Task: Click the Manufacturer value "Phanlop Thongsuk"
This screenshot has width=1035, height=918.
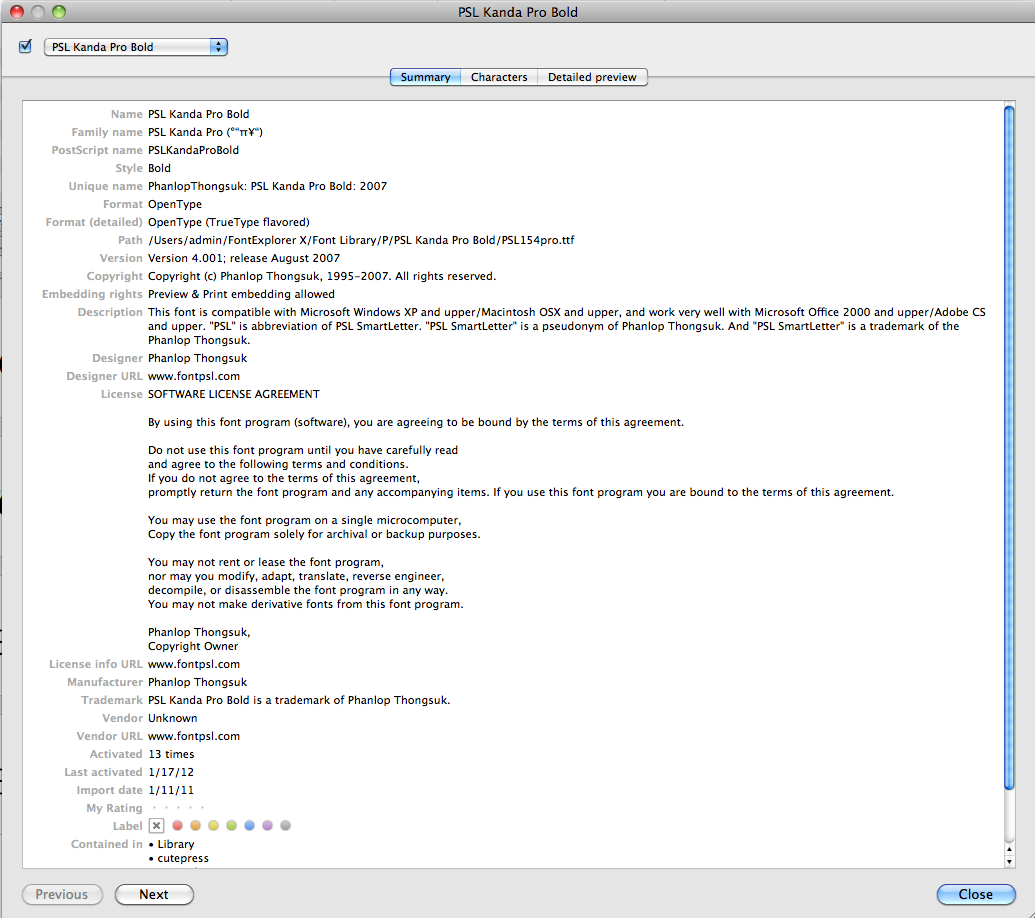Action: coord(197,682)
